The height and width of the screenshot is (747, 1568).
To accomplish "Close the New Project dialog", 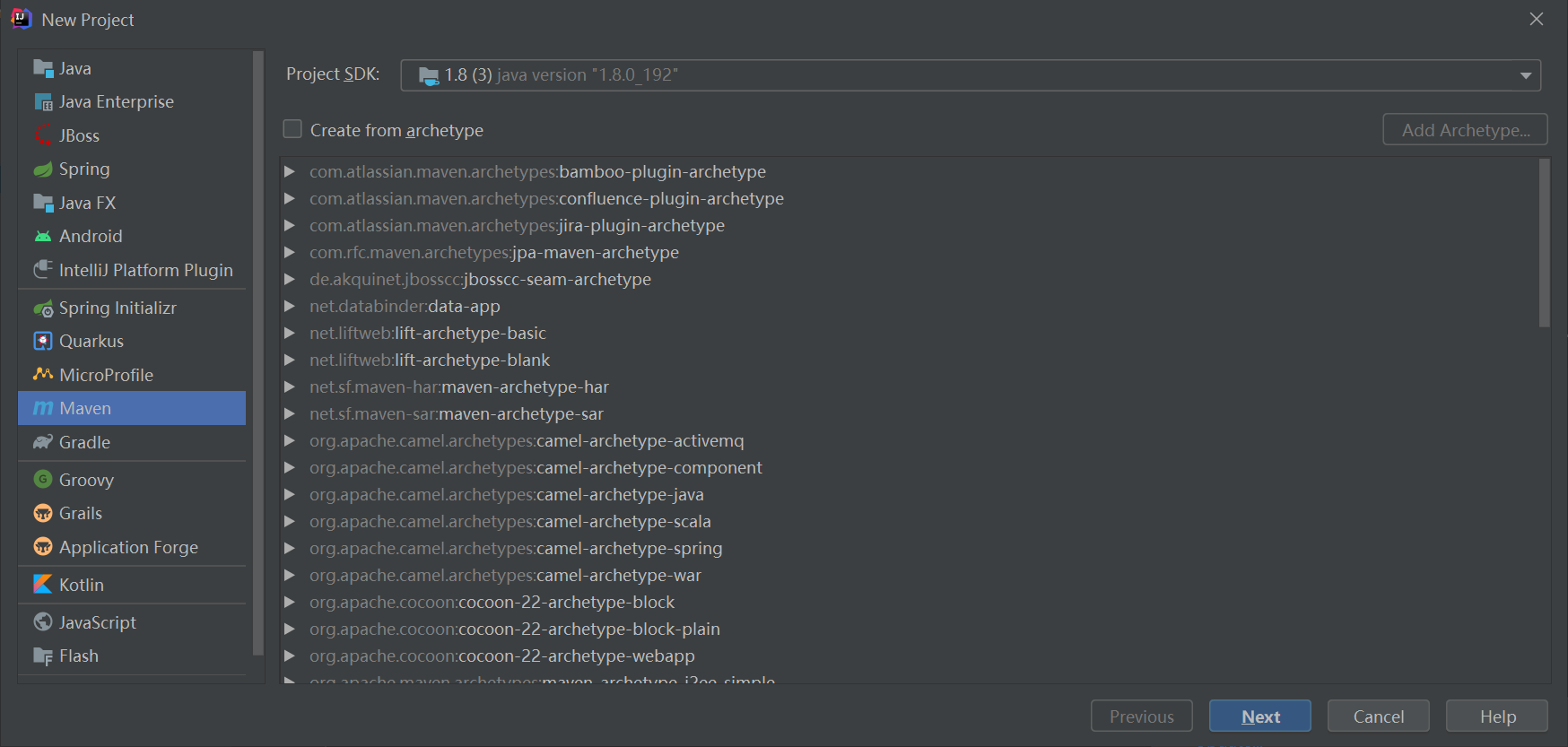I will tap(1537, 19).
